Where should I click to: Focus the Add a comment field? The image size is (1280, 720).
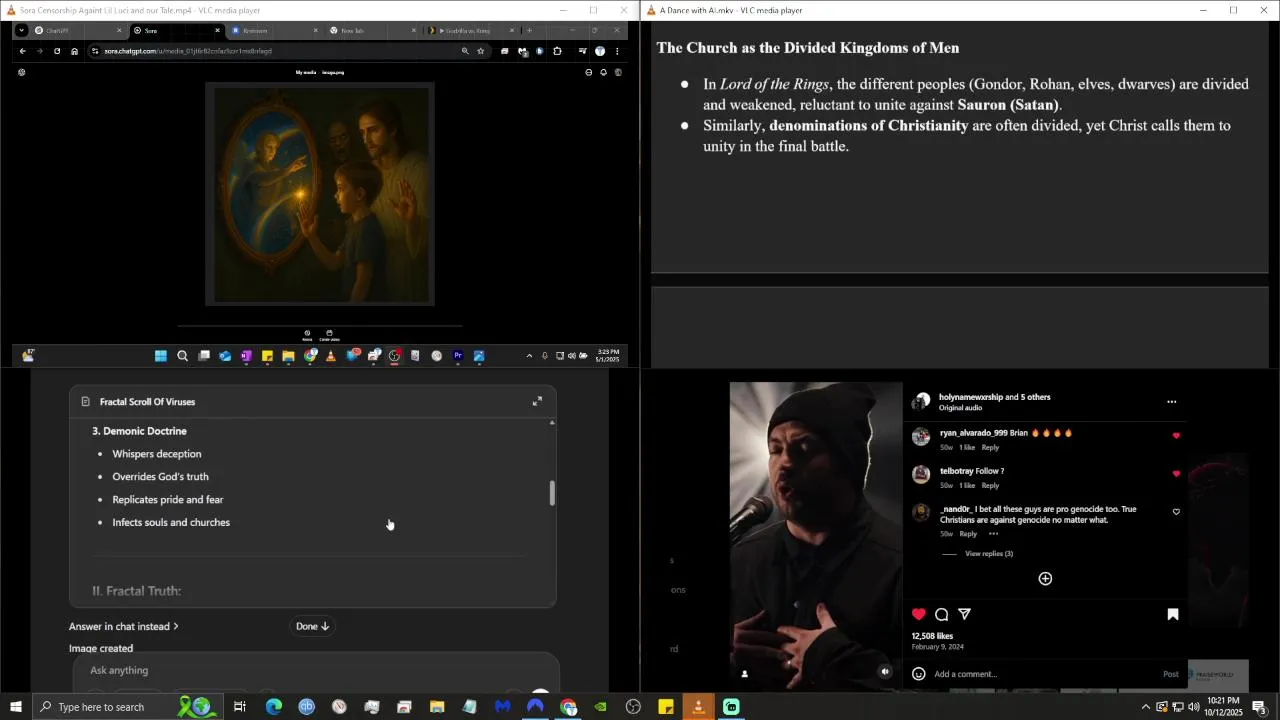[1045, 674]
